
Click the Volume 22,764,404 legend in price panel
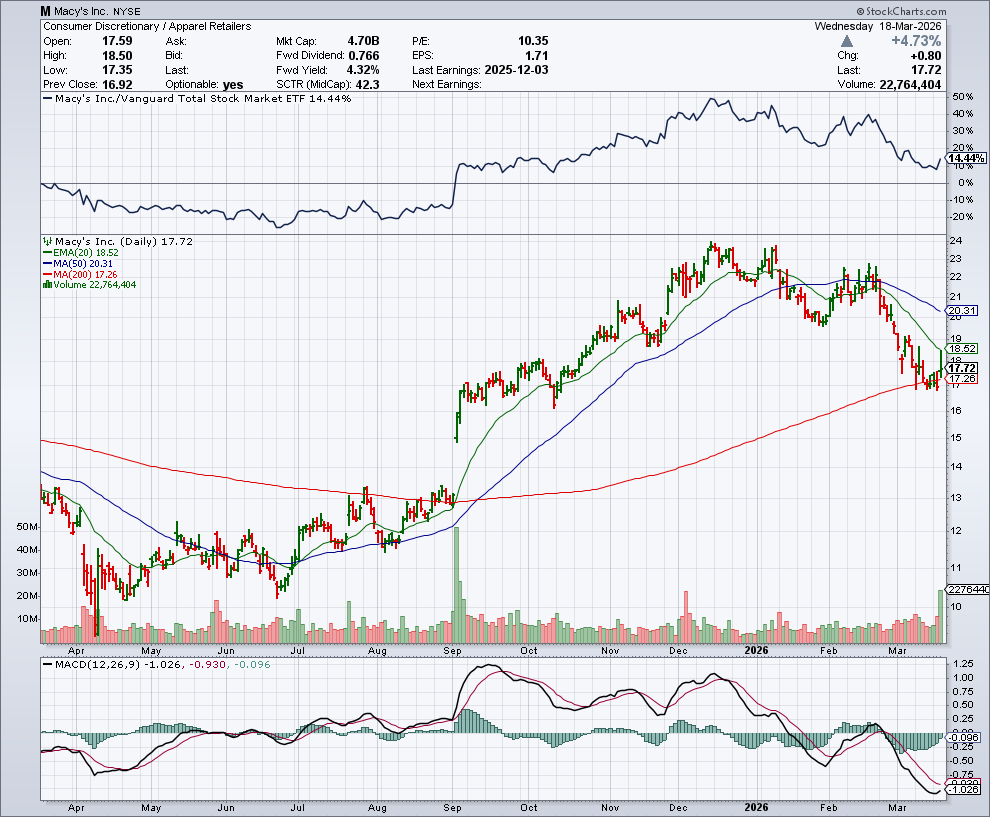click(x=89, y=285)
